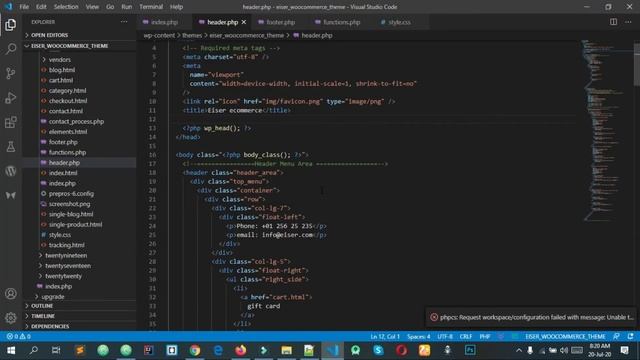Close the header.php tab

244,22
